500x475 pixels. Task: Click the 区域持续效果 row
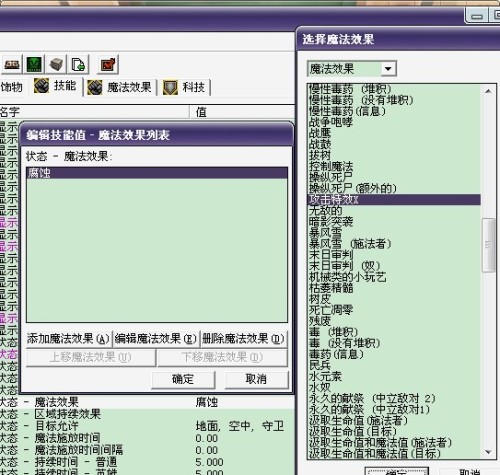point(147,414)
